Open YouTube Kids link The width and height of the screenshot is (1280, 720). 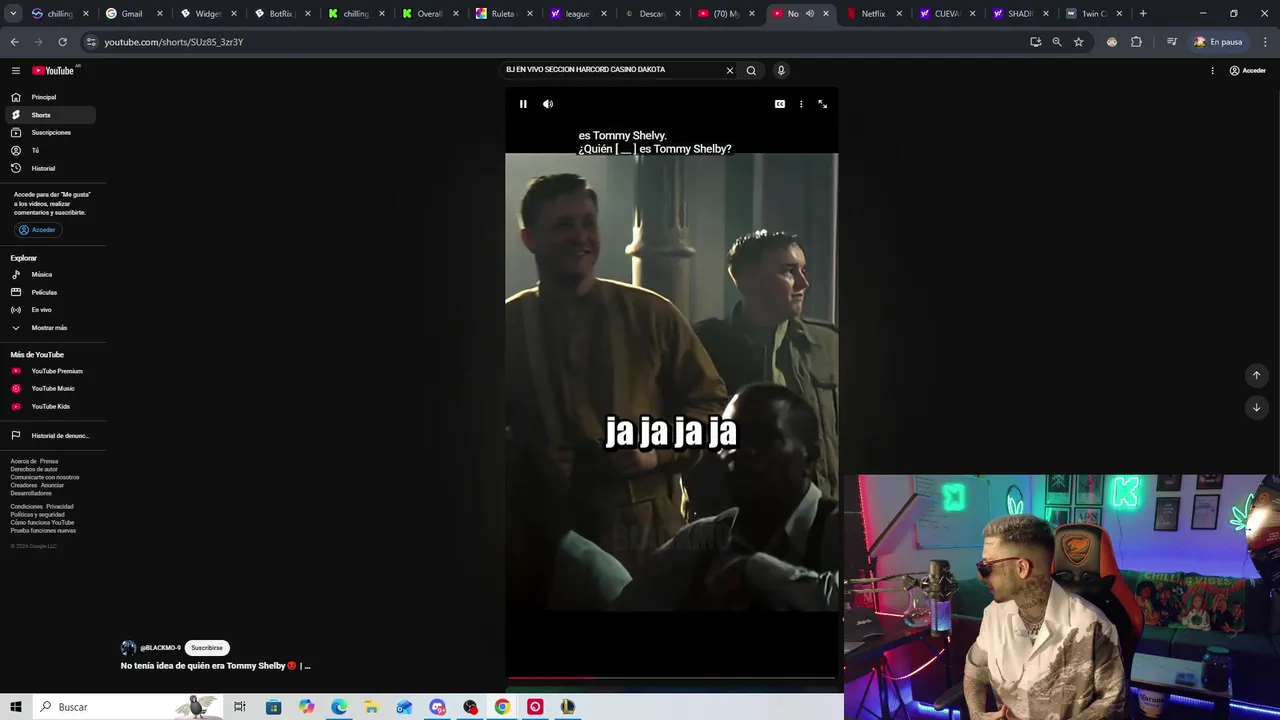click(52, 407)
